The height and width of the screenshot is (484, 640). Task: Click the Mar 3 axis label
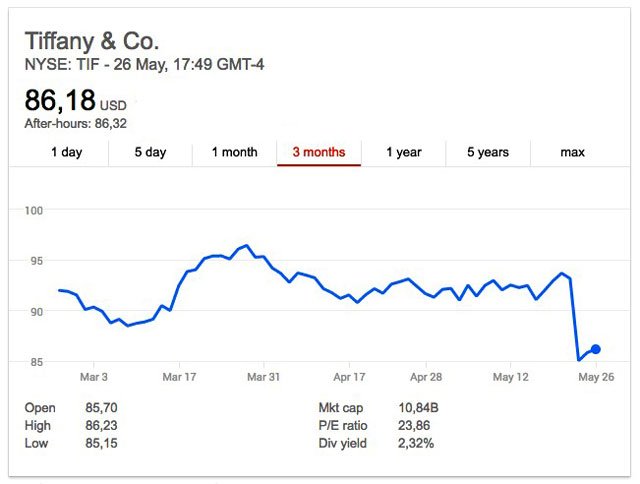pyautogui.click(x=94, y=377)
